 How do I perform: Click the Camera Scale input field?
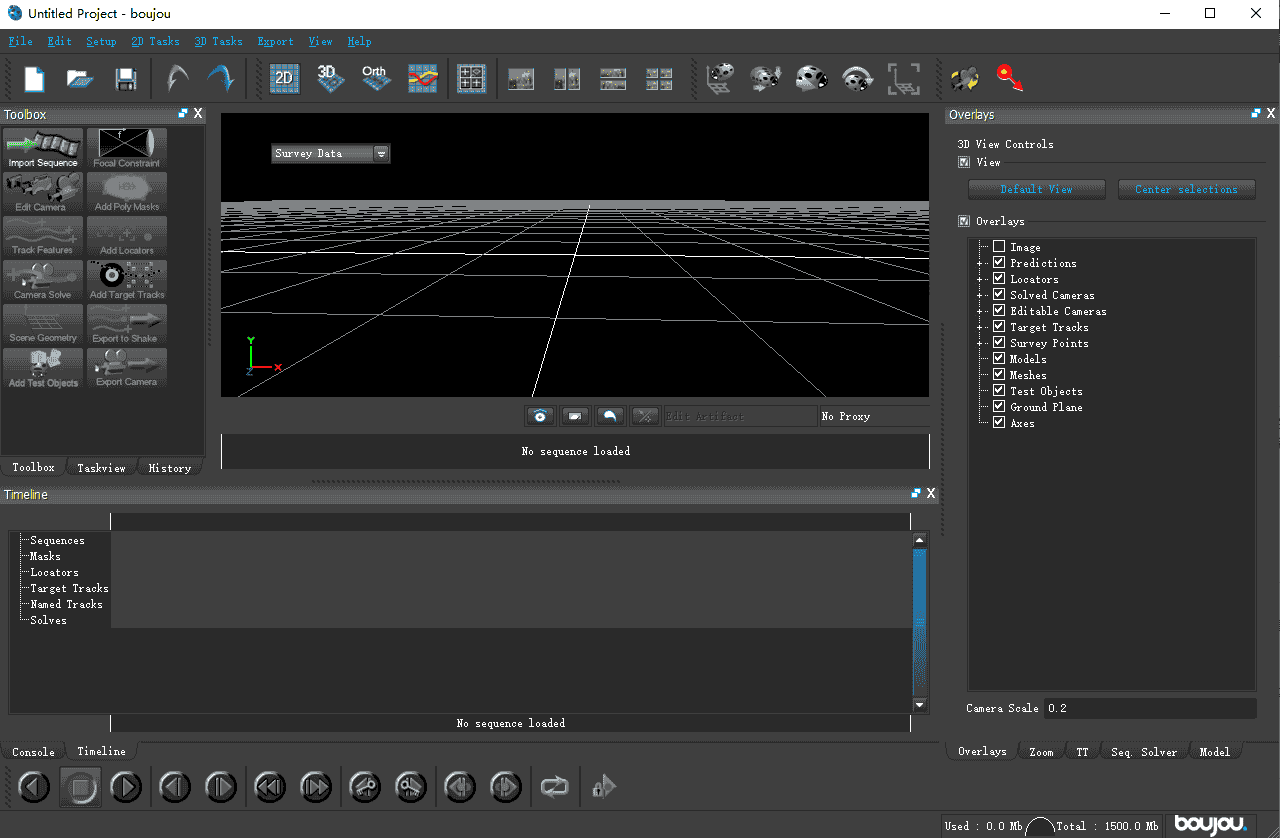[x=1149, y=708]
